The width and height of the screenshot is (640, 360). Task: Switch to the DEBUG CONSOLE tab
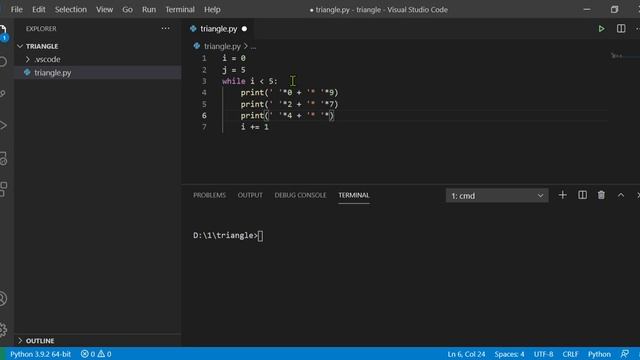click(300, 195)
